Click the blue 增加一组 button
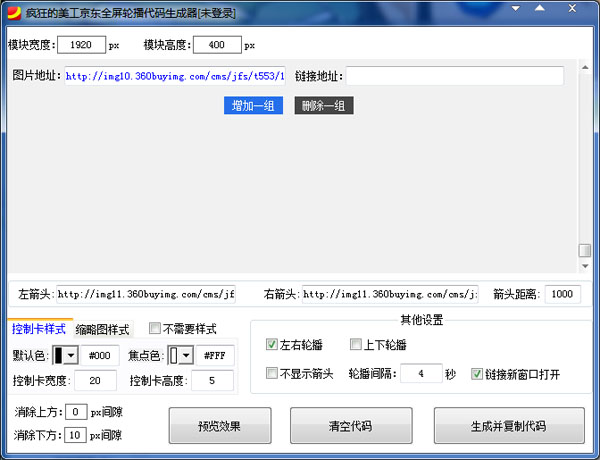The height and width of the screenshot is (460, 600). (x=253, y=105)
